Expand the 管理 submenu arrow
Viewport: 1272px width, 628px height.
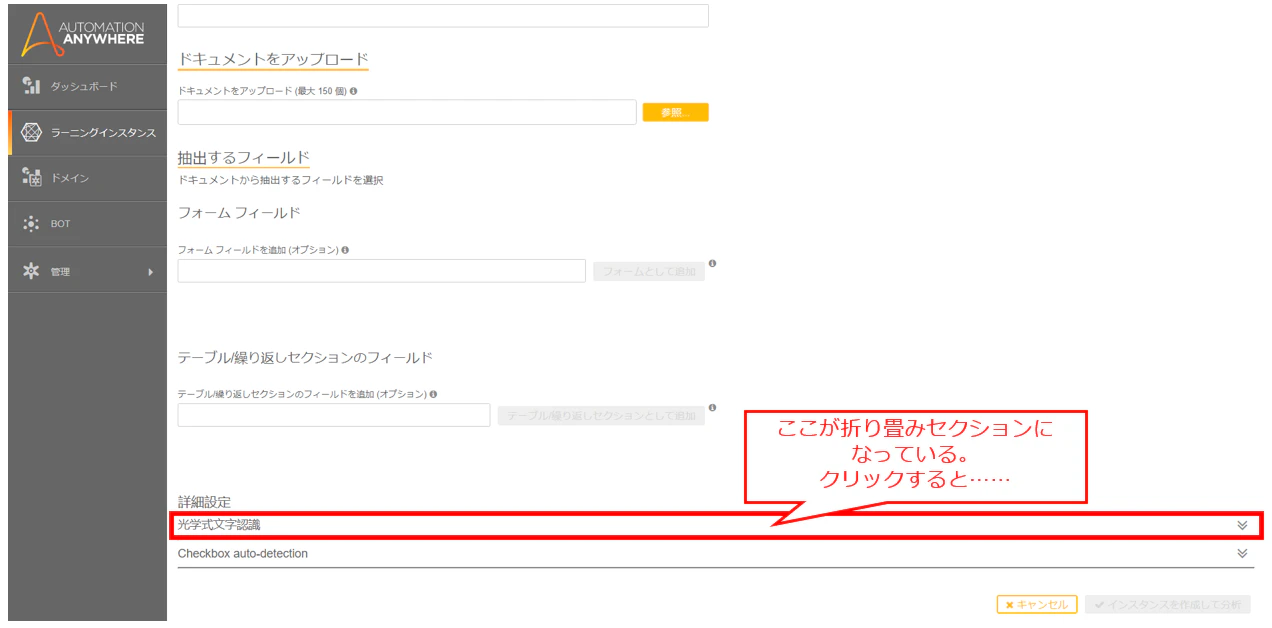tap(151, 272)
